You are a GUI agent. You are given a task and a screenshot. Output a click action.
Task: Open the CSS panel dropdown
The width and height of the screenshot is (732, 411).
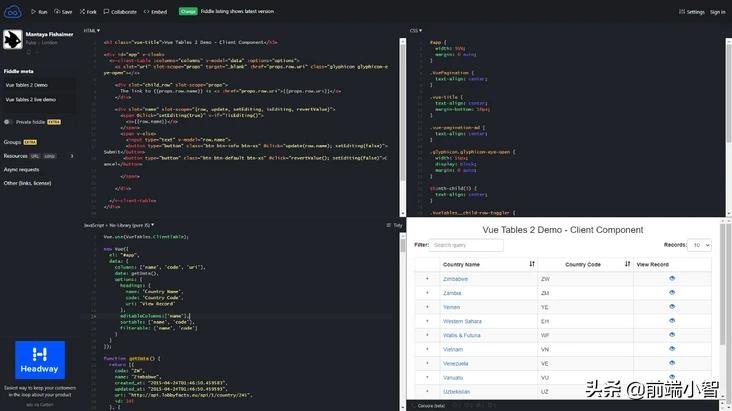(x=416, y=31)
